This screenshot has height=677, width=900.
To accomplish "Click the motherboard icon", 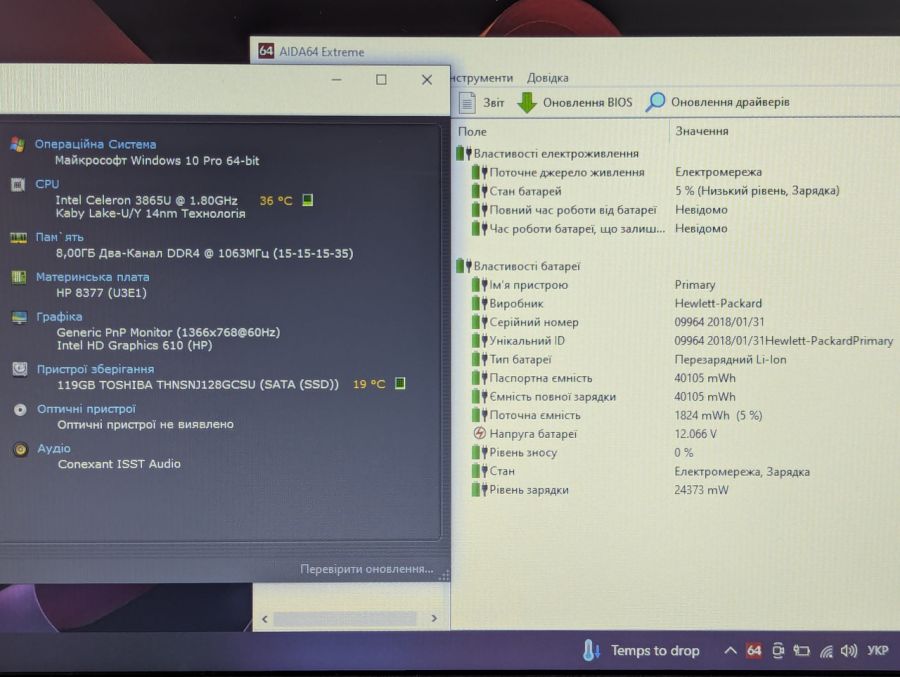I will tap(19, 277).
